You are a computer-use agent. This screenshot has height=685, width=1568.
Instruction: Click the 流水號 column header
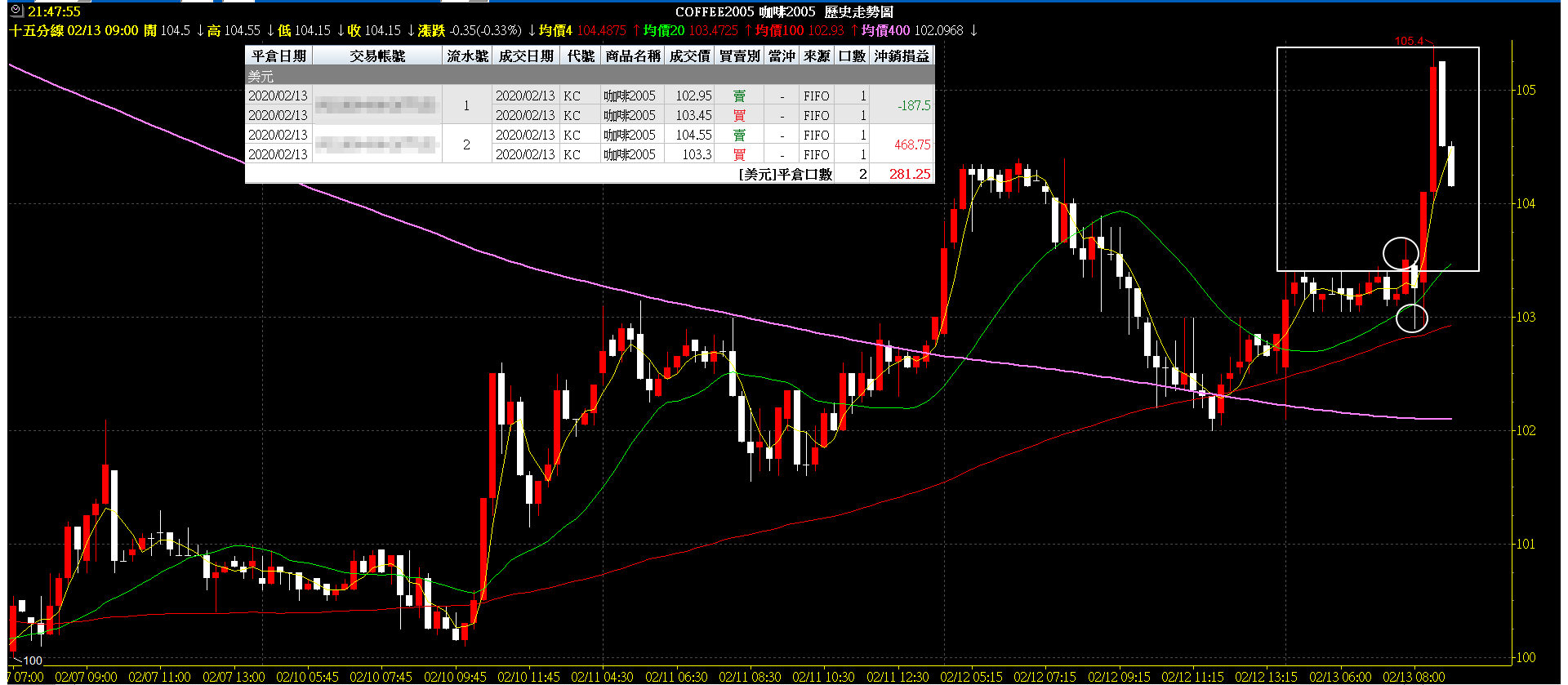[x=467, y=56]
